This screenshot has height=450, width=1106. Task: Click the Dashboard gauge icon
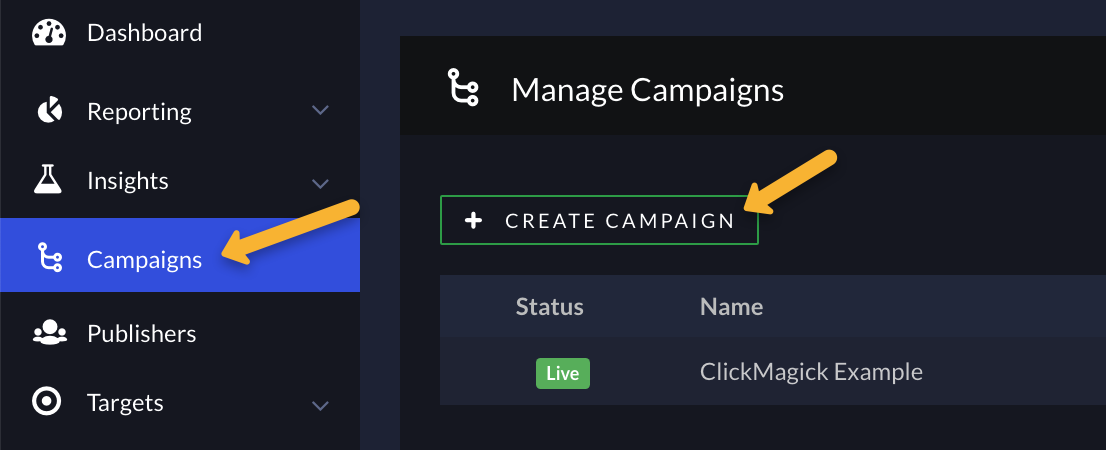coord(49,33)
